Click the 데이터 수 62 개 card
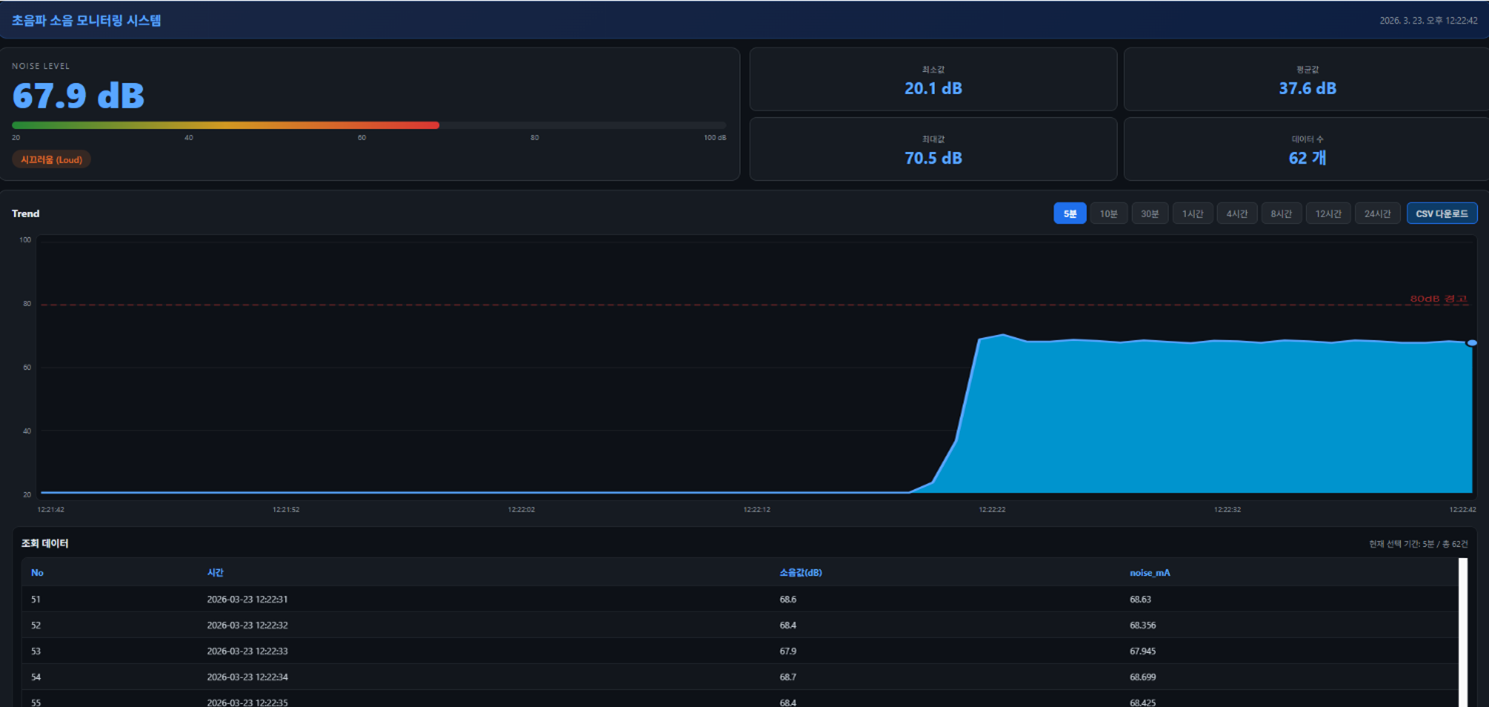This screenshot has width=1489, height=707. [x=1307, y=149]
